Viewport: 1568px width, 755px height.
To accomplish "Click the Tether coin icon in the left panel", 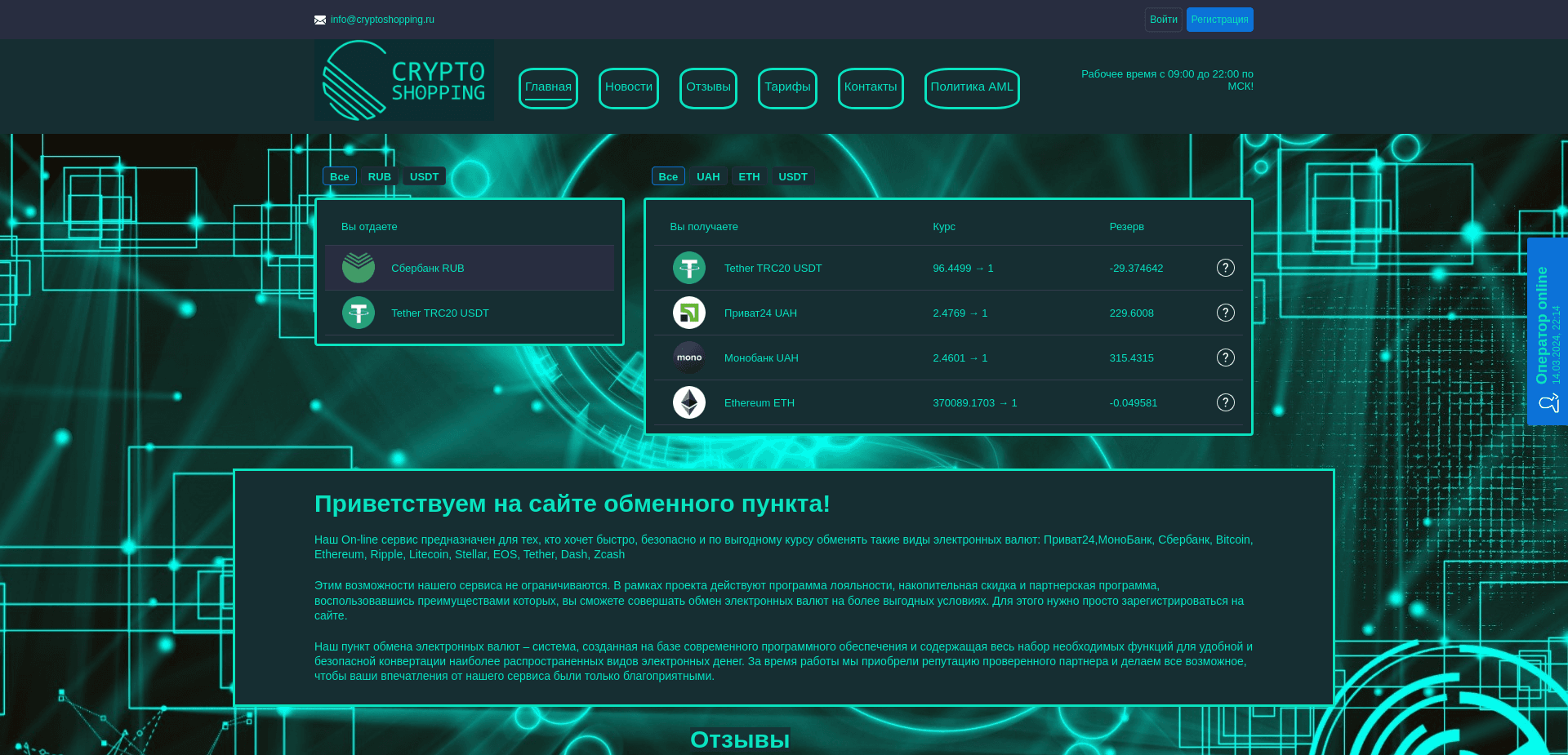I will pos(359,313).
